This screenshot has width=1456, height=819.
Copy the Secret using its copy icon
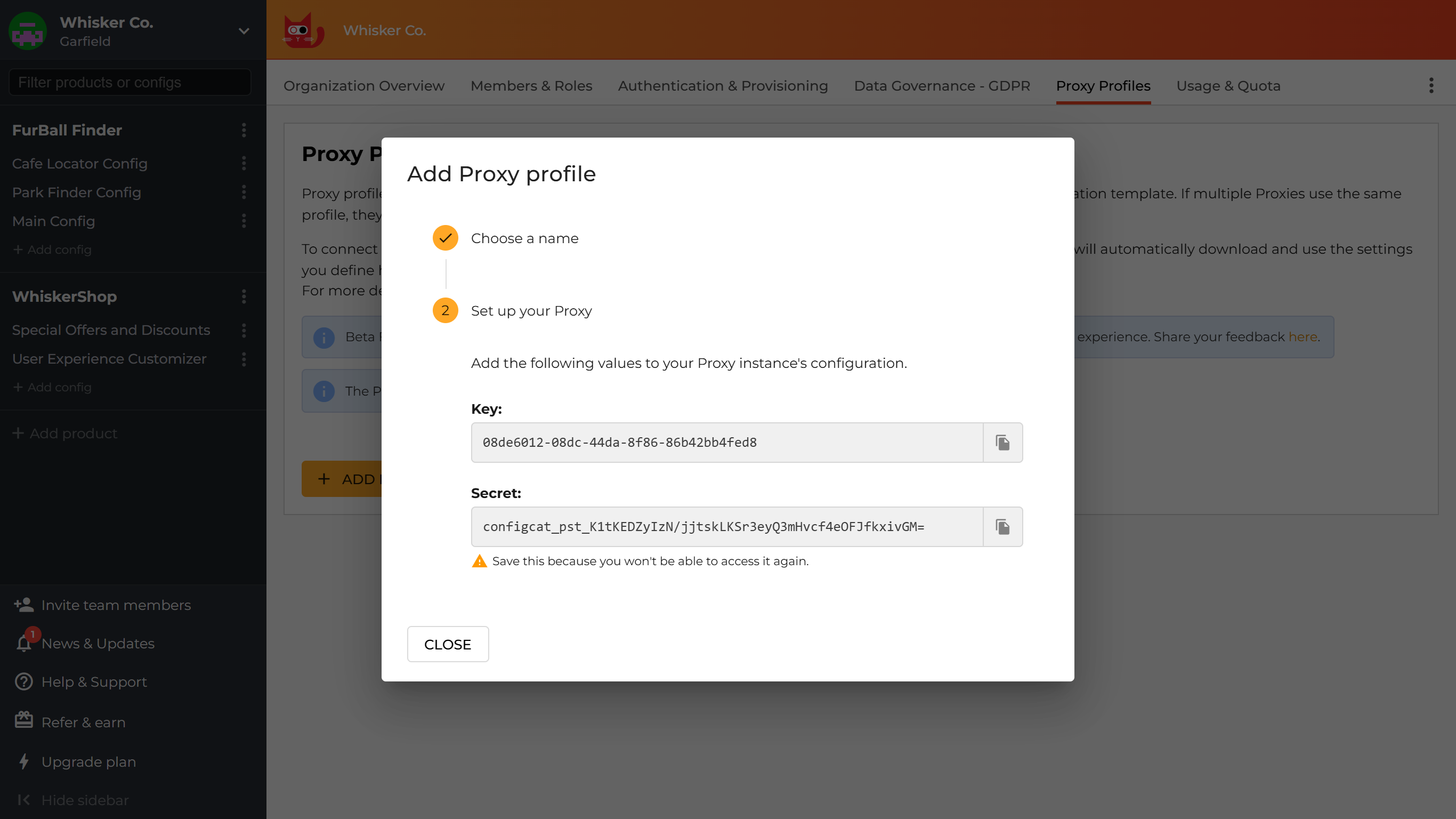[x=1002, y=527]
